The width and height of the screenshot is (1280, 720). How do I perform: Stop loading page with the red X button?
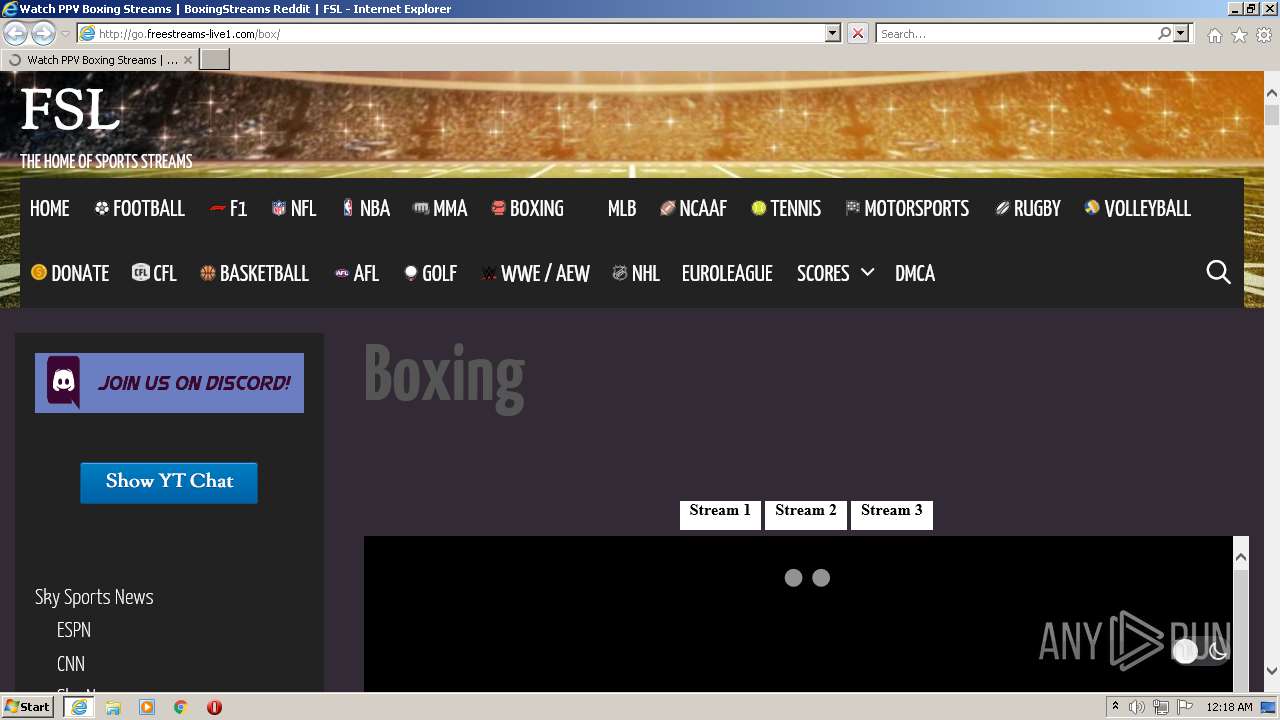click(857, 33)
